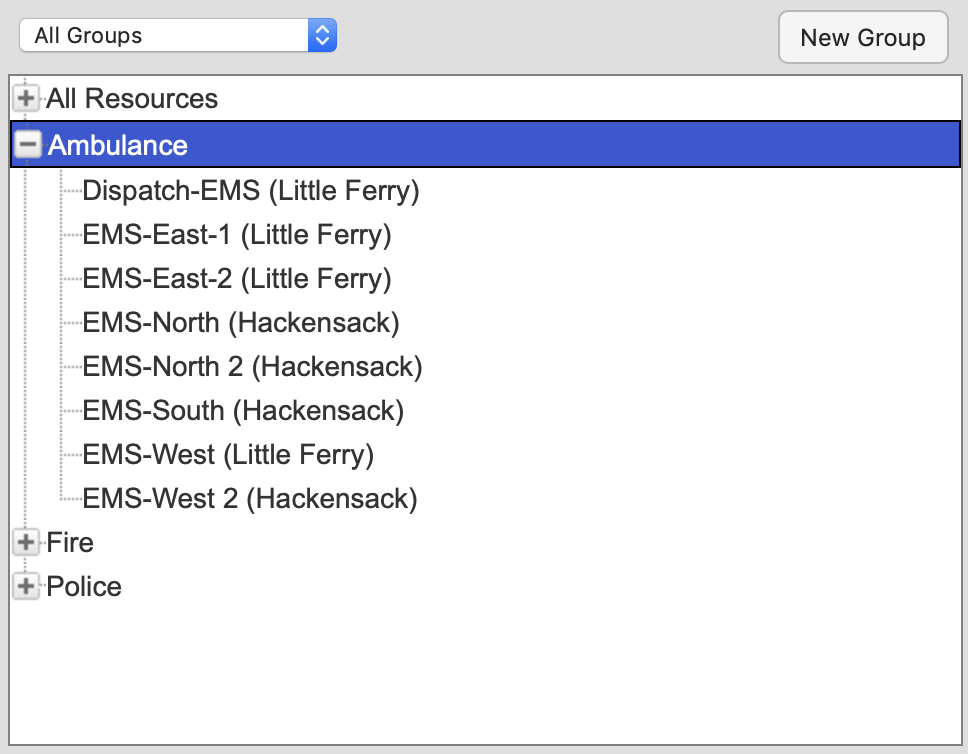Expand the Police group
The height and width of the screenshot is (754, 968).
(x=25, y=586)
